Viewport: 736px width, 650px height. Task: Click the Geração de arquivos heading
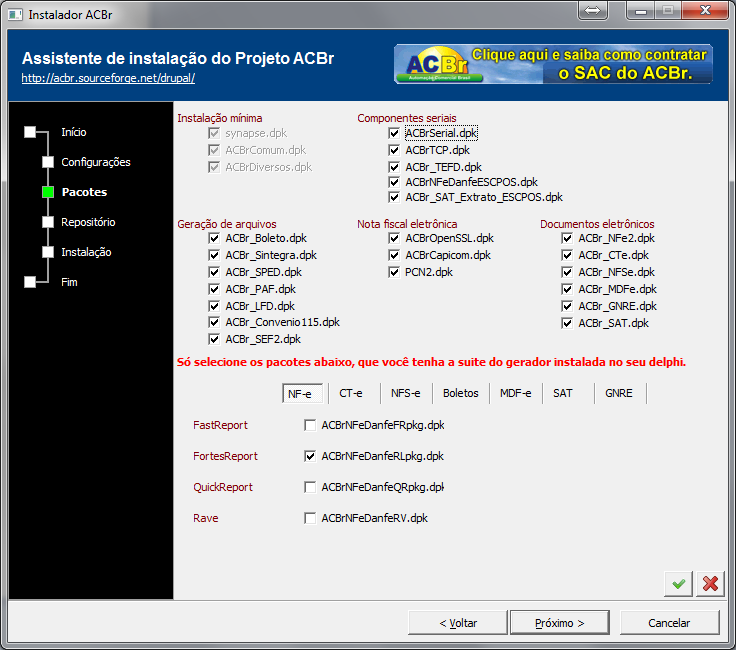coord(227,224)
